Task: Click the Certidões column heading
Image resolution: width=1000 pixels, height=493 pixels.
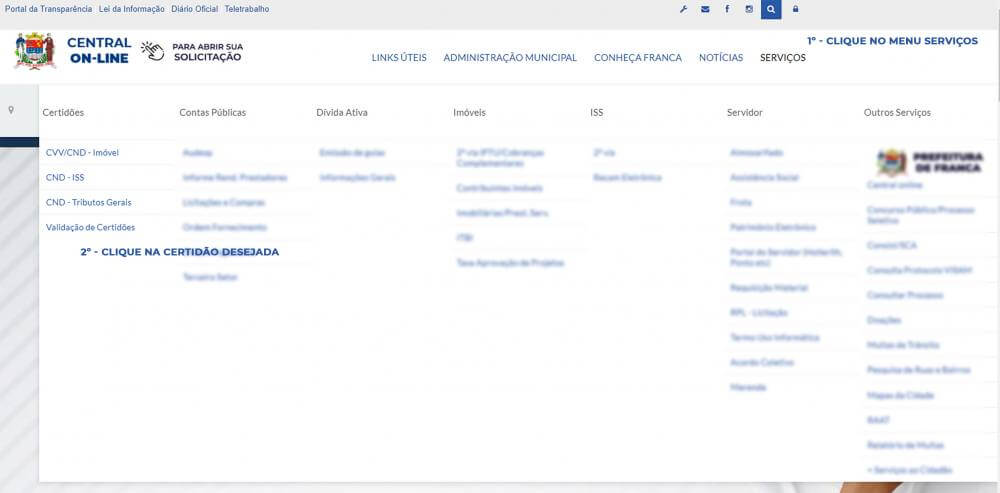Action: pyautogui.click(x=63, y=112)
